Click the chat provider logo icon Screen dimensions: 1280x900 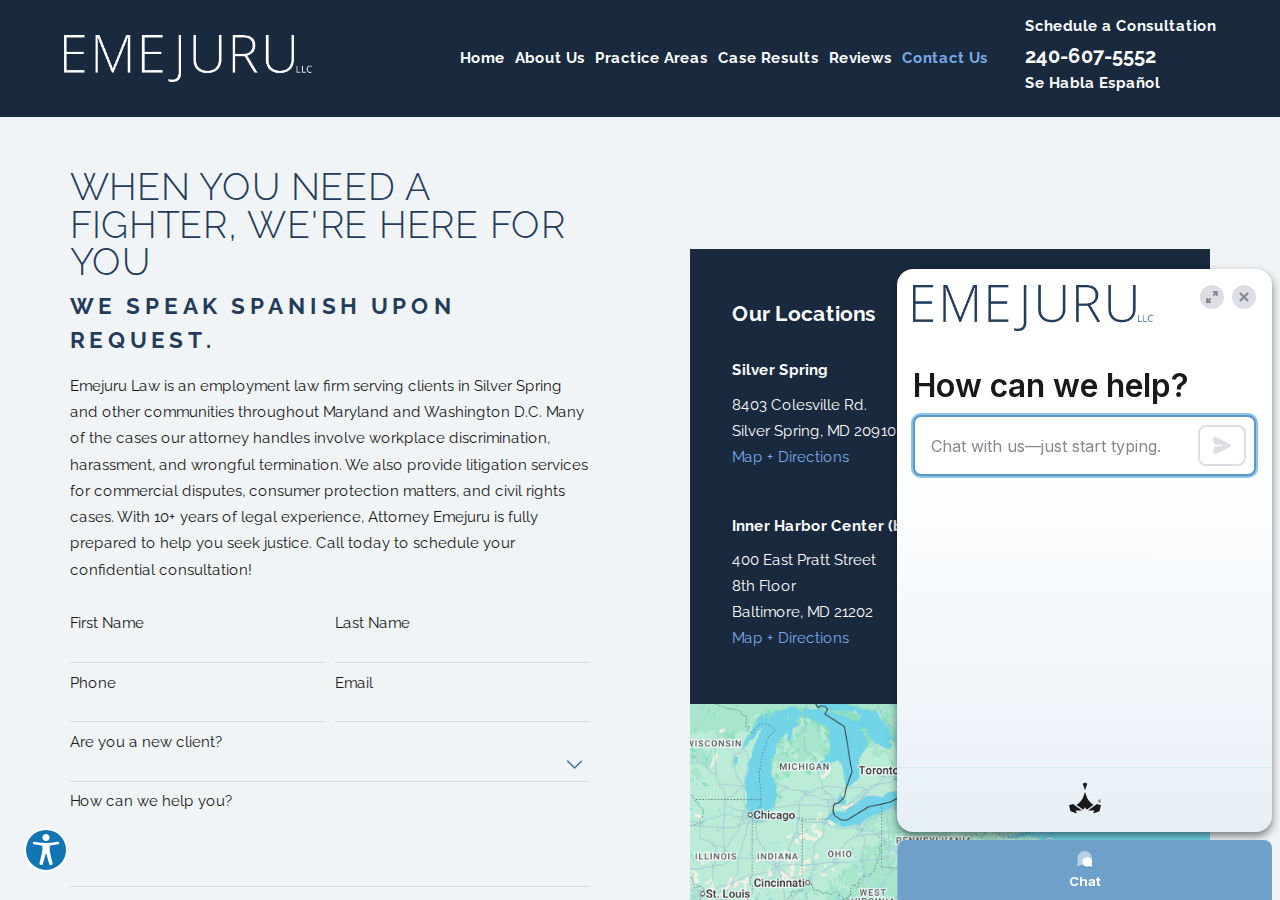pos(1085,799)
